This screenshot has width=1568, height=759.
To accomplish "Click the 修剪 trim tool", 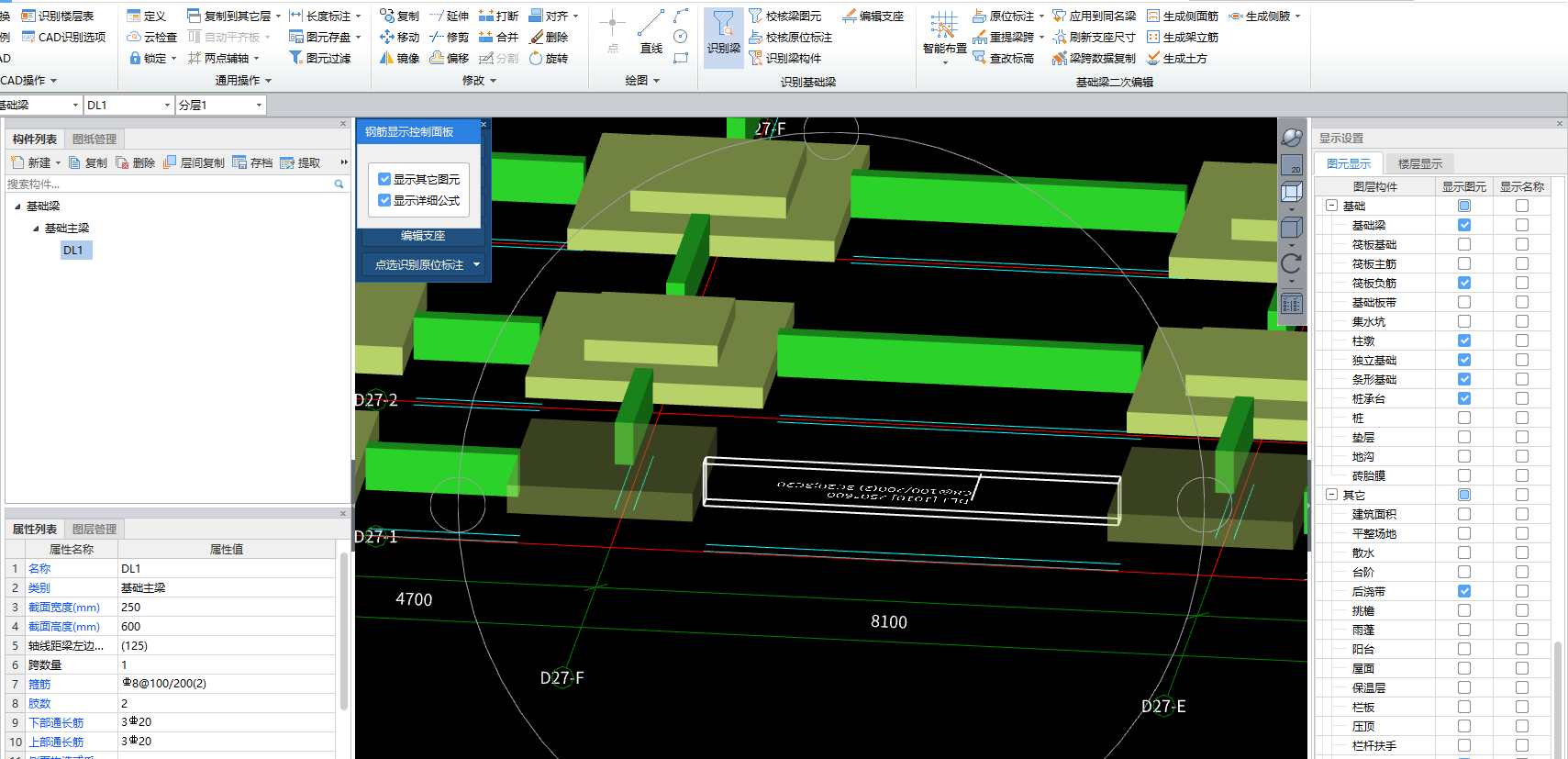I will 450,37.
